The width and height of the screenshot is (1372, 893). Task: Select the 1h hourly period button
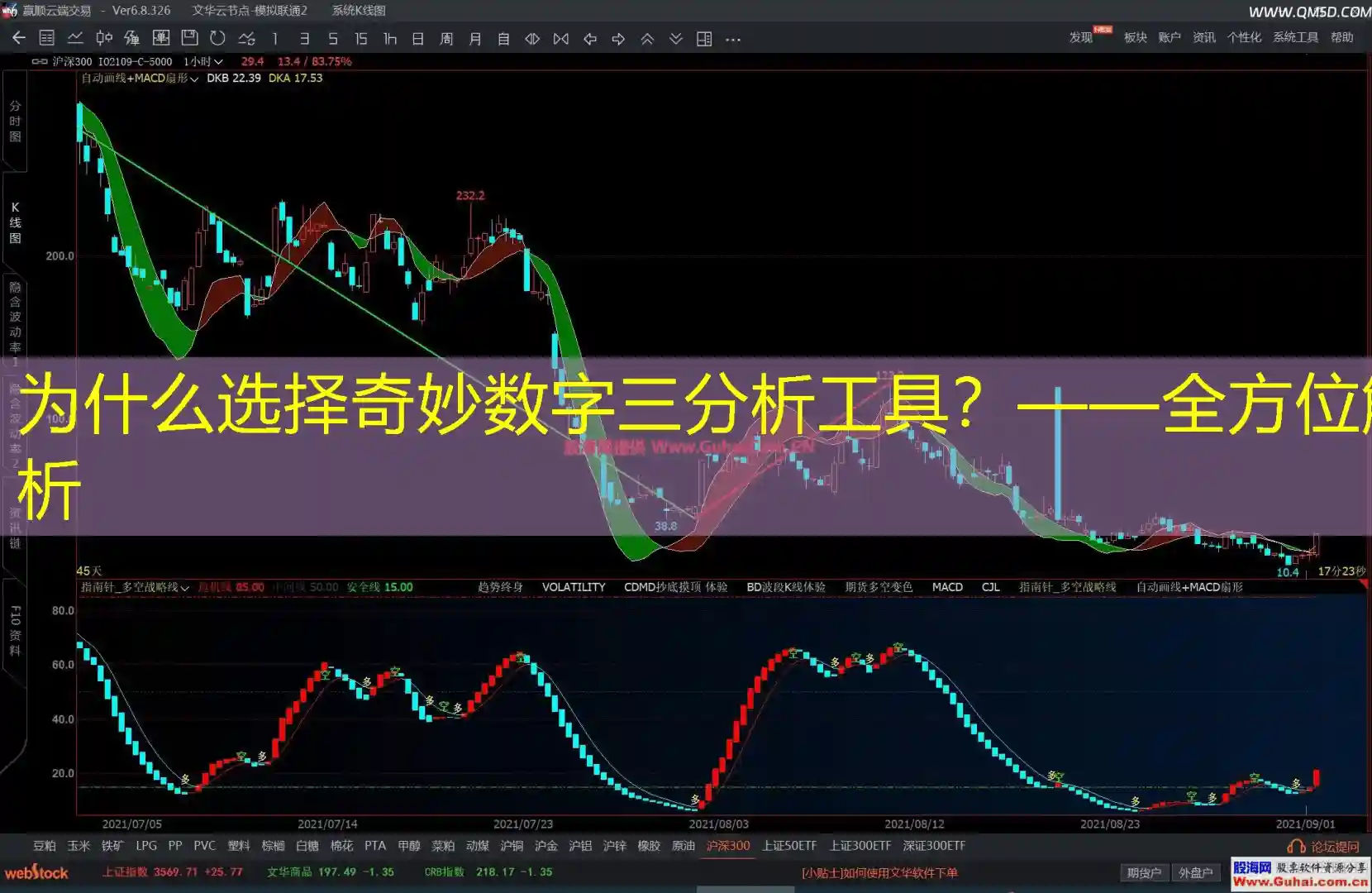pos(390,38)
